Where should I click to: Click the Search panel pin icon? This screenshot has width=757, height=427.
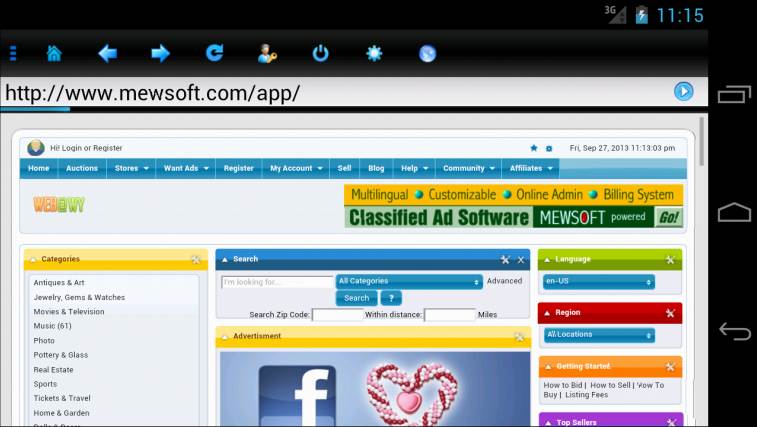(505, 260)
